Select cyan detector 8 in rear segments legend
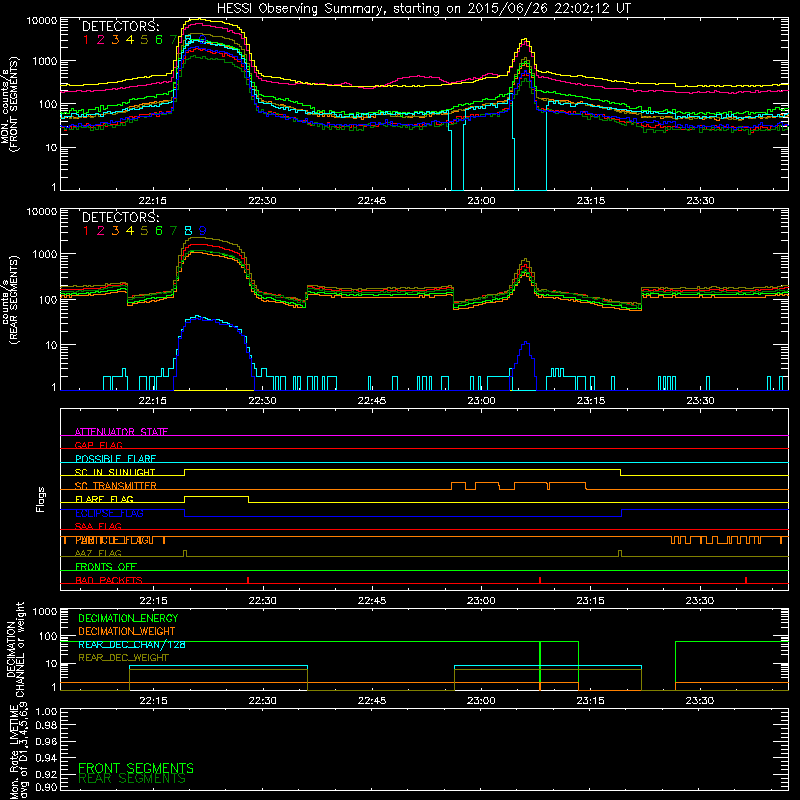 [188, 231]
